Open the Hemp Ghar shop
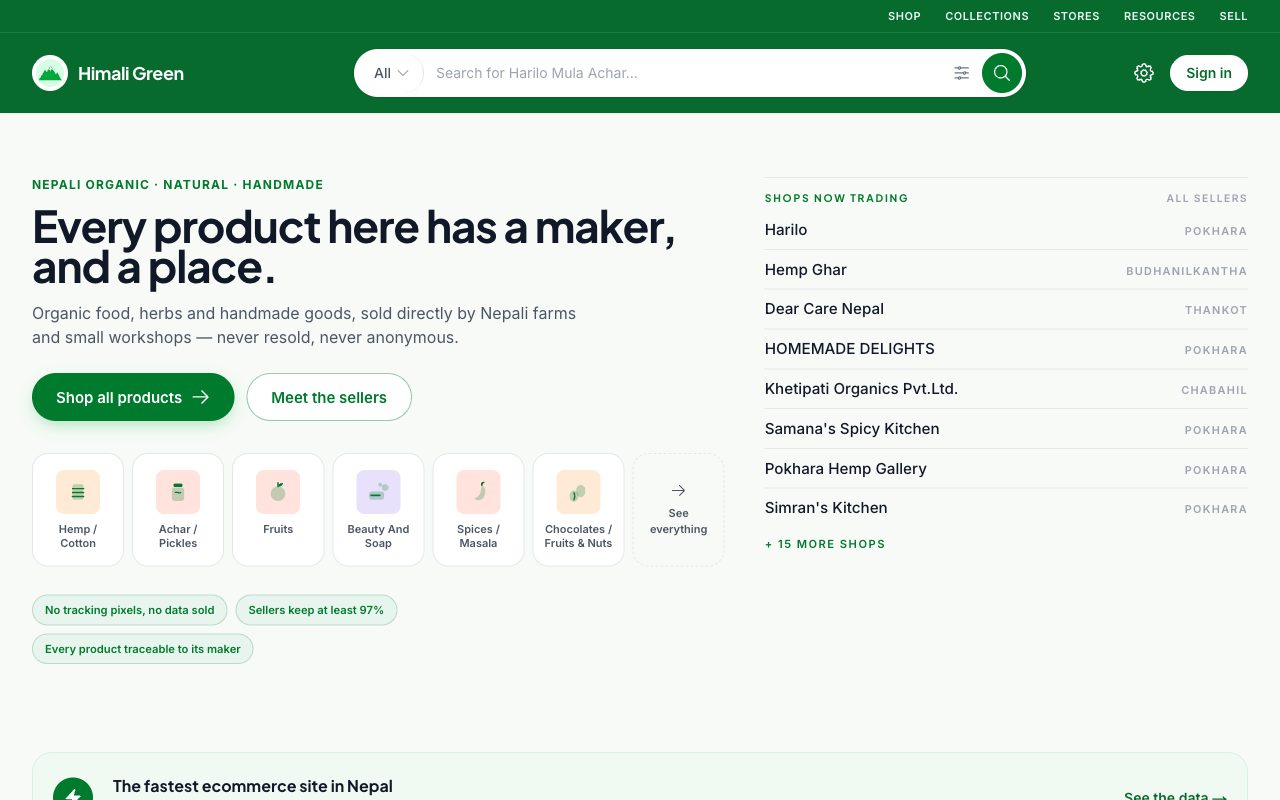Viewport: 1280px width, 800px height. click(x=1006, y=270)
